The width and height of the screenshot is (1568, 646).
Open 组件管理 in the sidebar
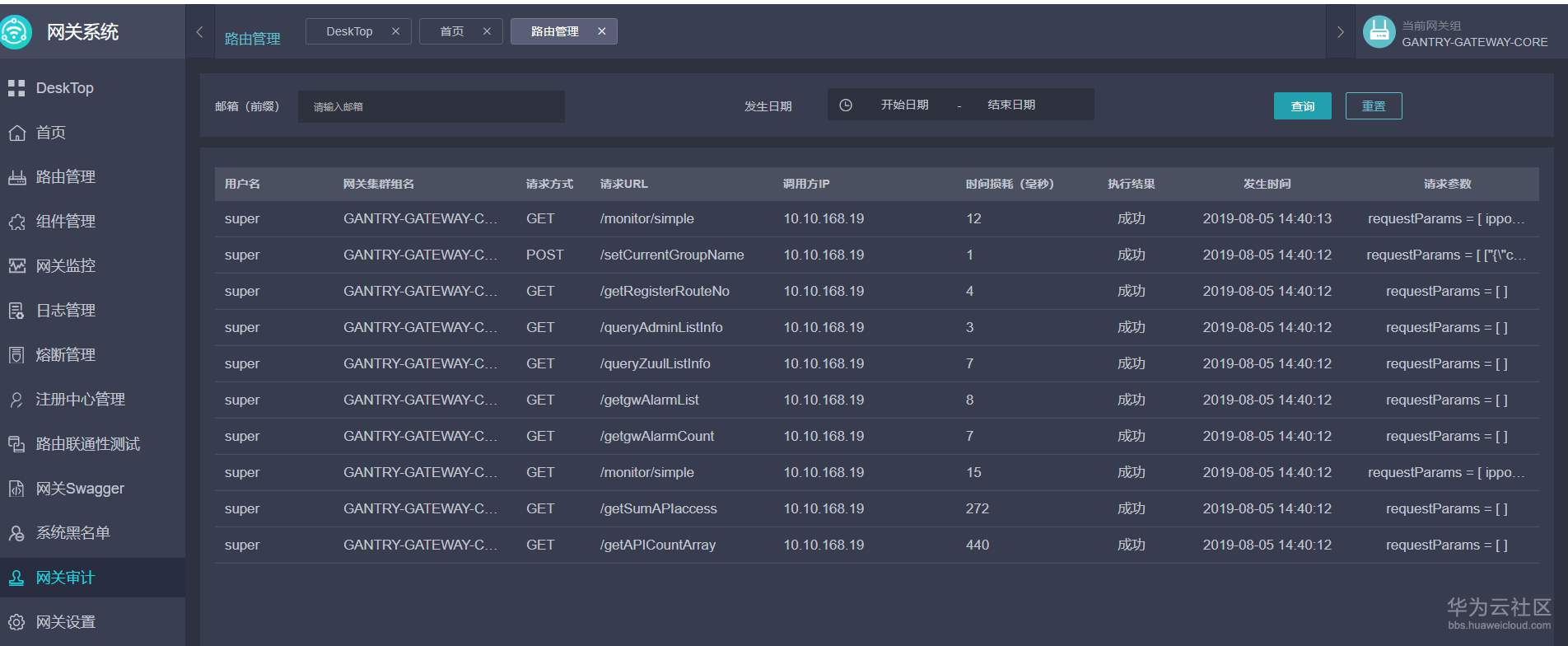(x=92, y=222)
